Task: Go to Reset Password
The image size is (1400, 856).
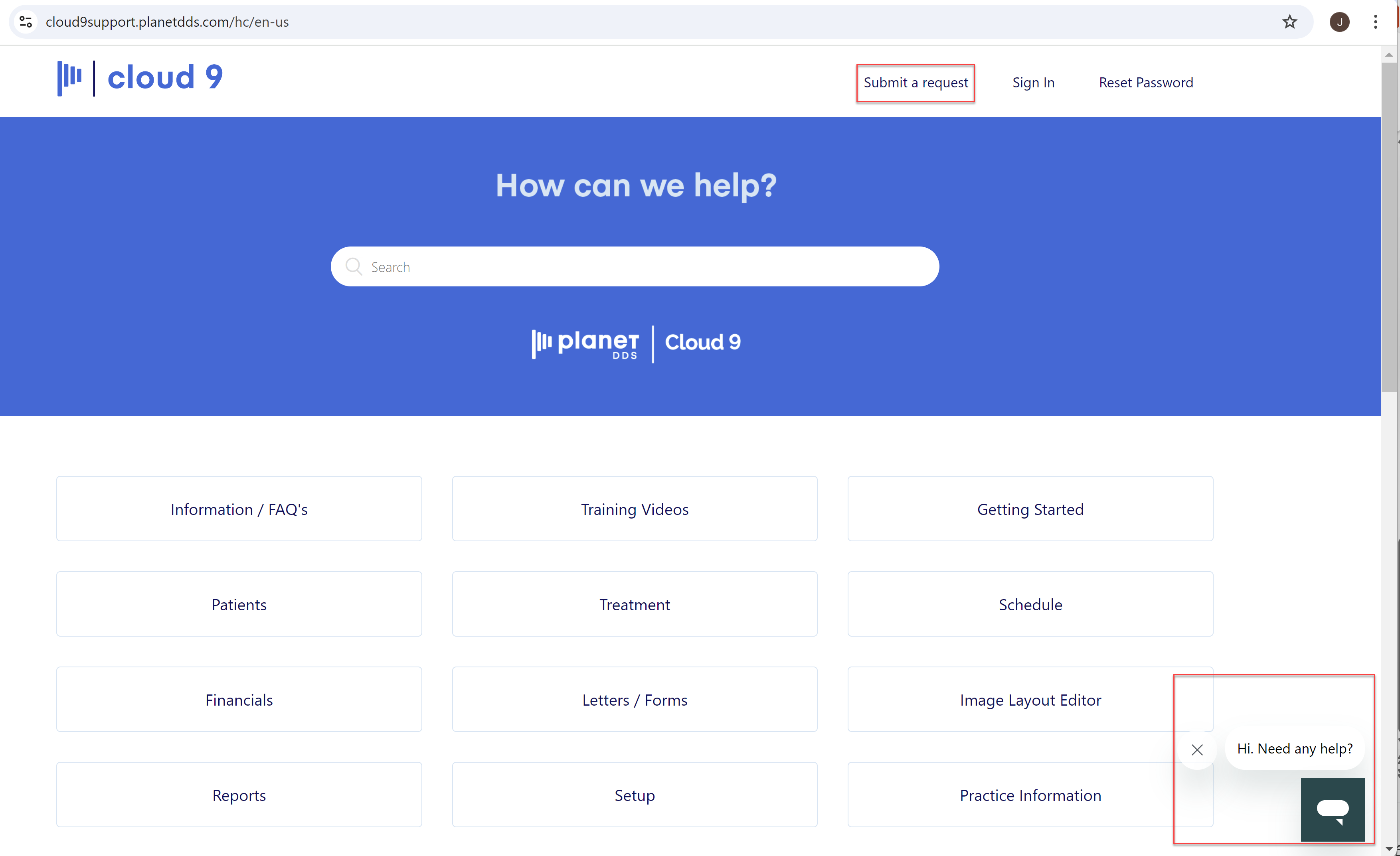Action: pyautogui.click(x=1145, y=83)
